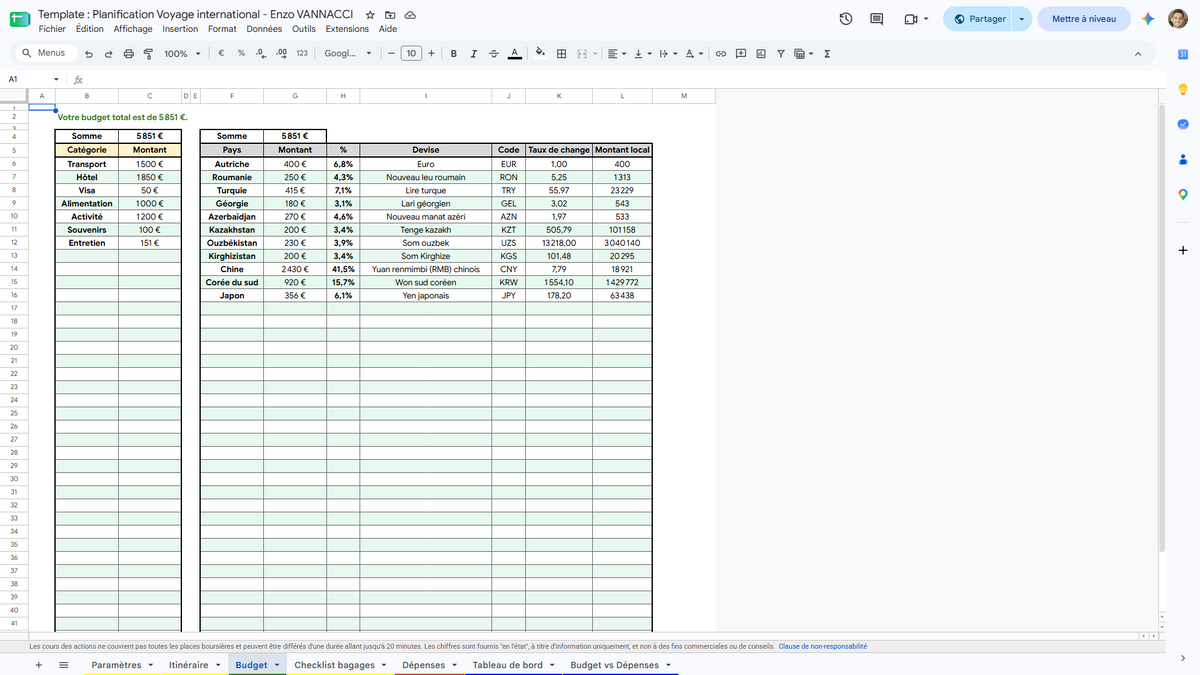Click the font size input field

click(x=410, y=54)
